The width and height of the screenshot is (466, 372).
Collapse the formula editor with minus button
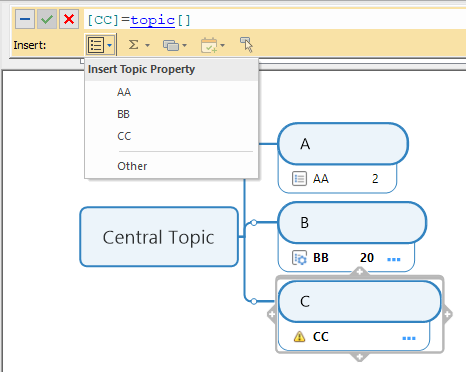click(25, 19)
